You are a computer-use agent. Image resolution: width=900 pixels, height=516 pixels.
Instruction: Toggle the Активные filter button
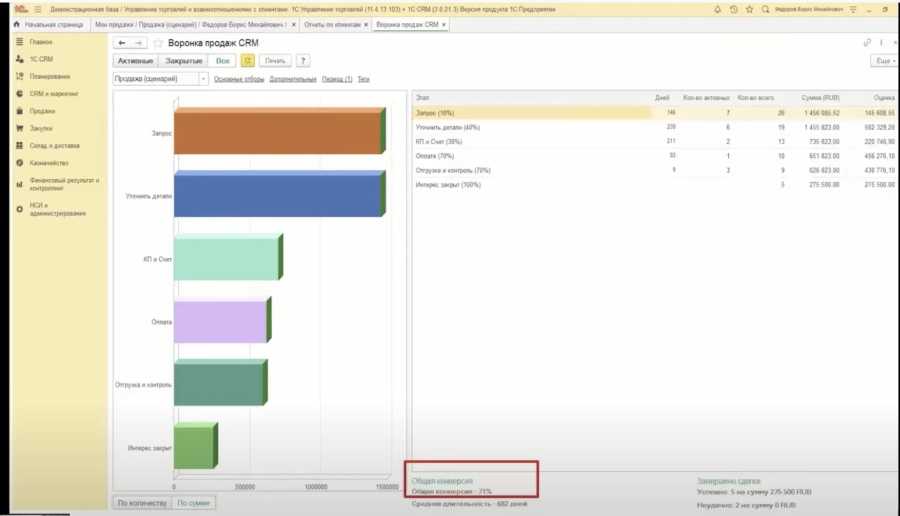click(x=136, y=61)
